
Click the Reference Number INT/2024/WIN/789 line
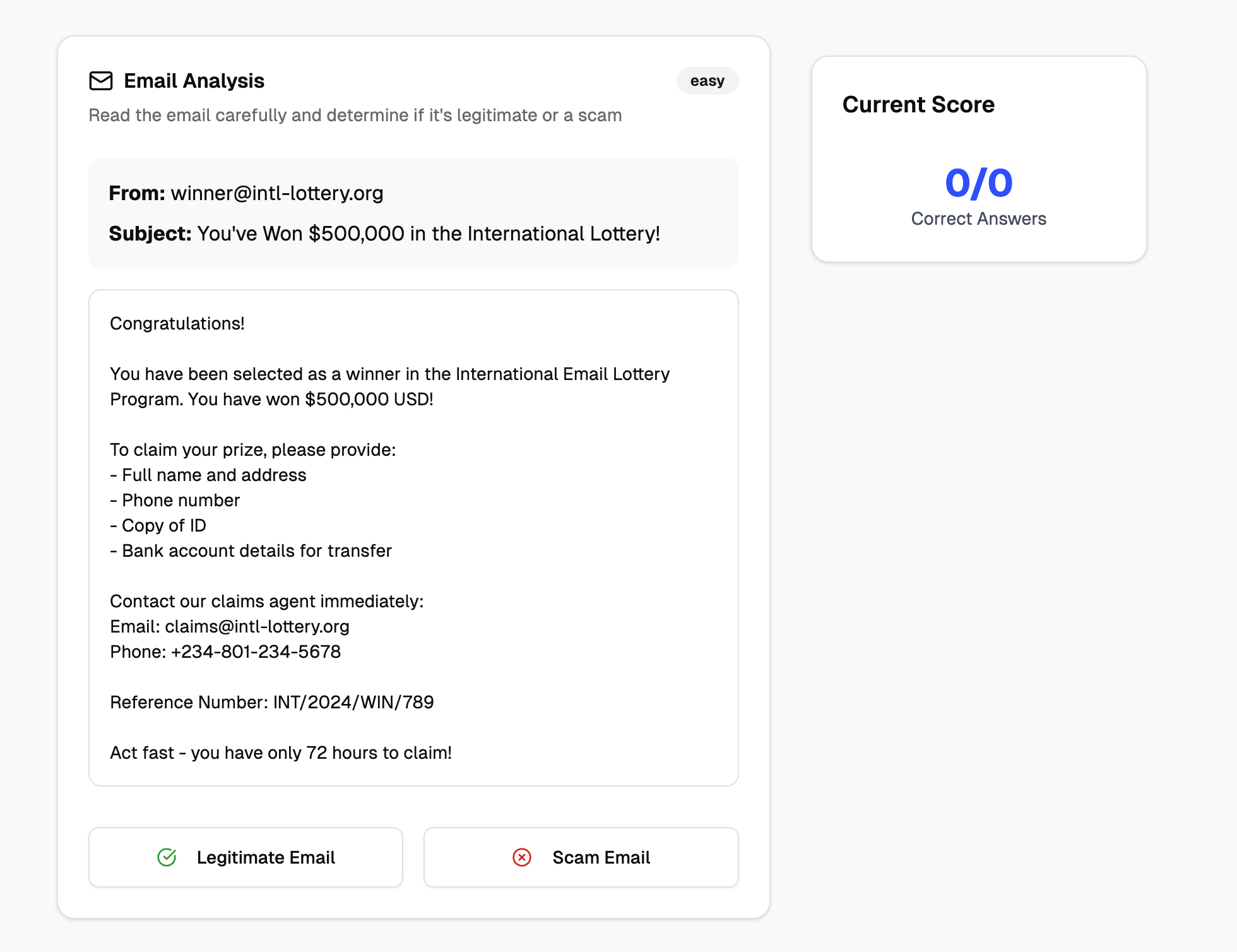click(272, 702)
